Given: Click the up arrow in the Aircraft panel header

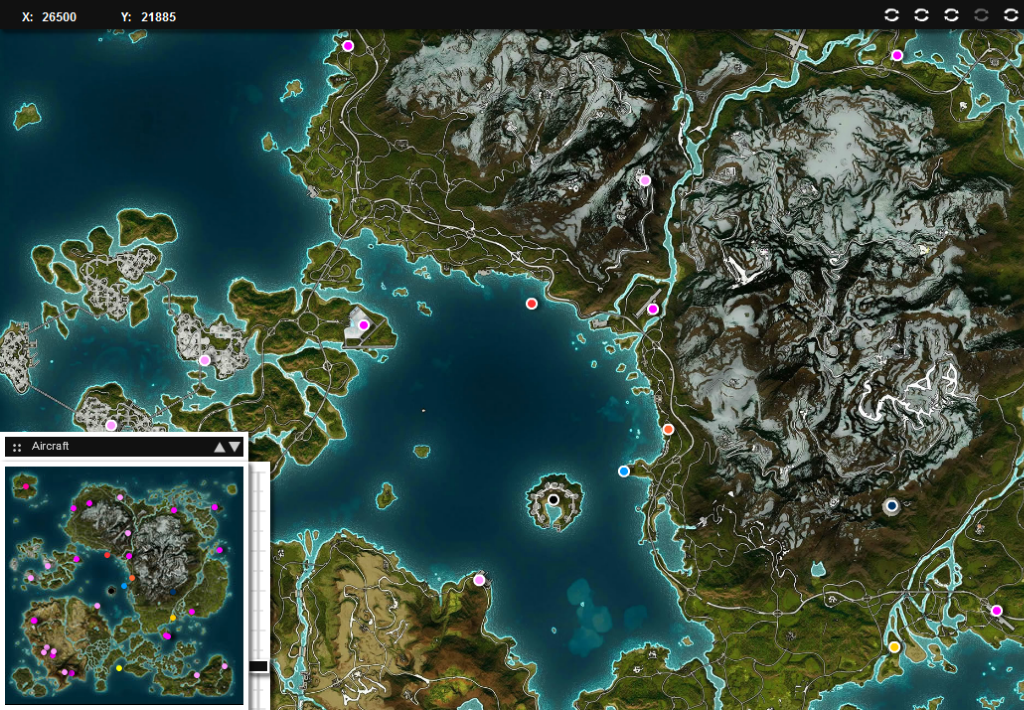Looking at the screenshot, I should pyautogui.click(x=219, y=447).
